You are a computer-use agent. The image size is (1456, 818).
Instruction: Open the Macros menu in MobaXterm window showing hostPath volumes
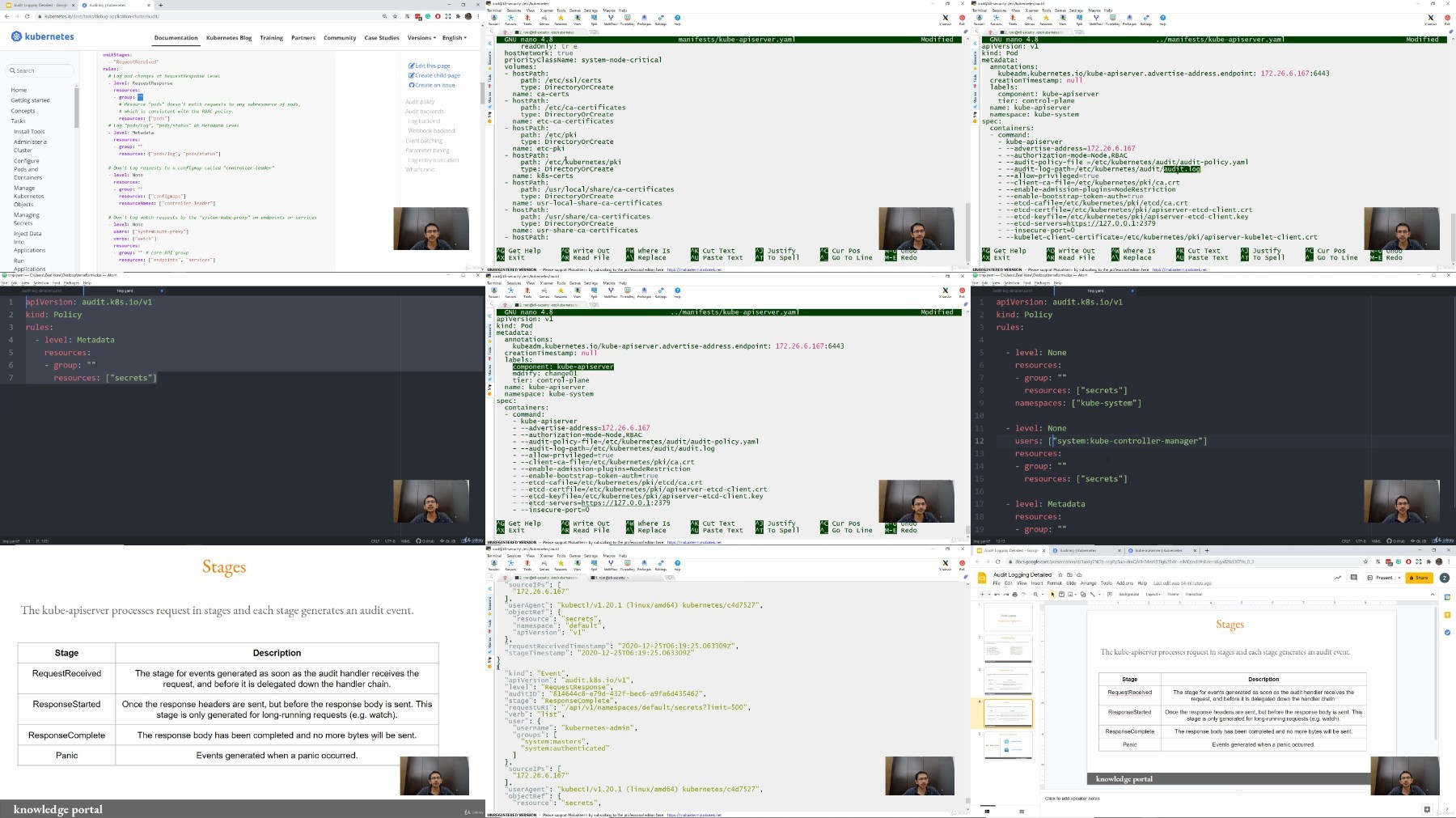coord(609,11)
